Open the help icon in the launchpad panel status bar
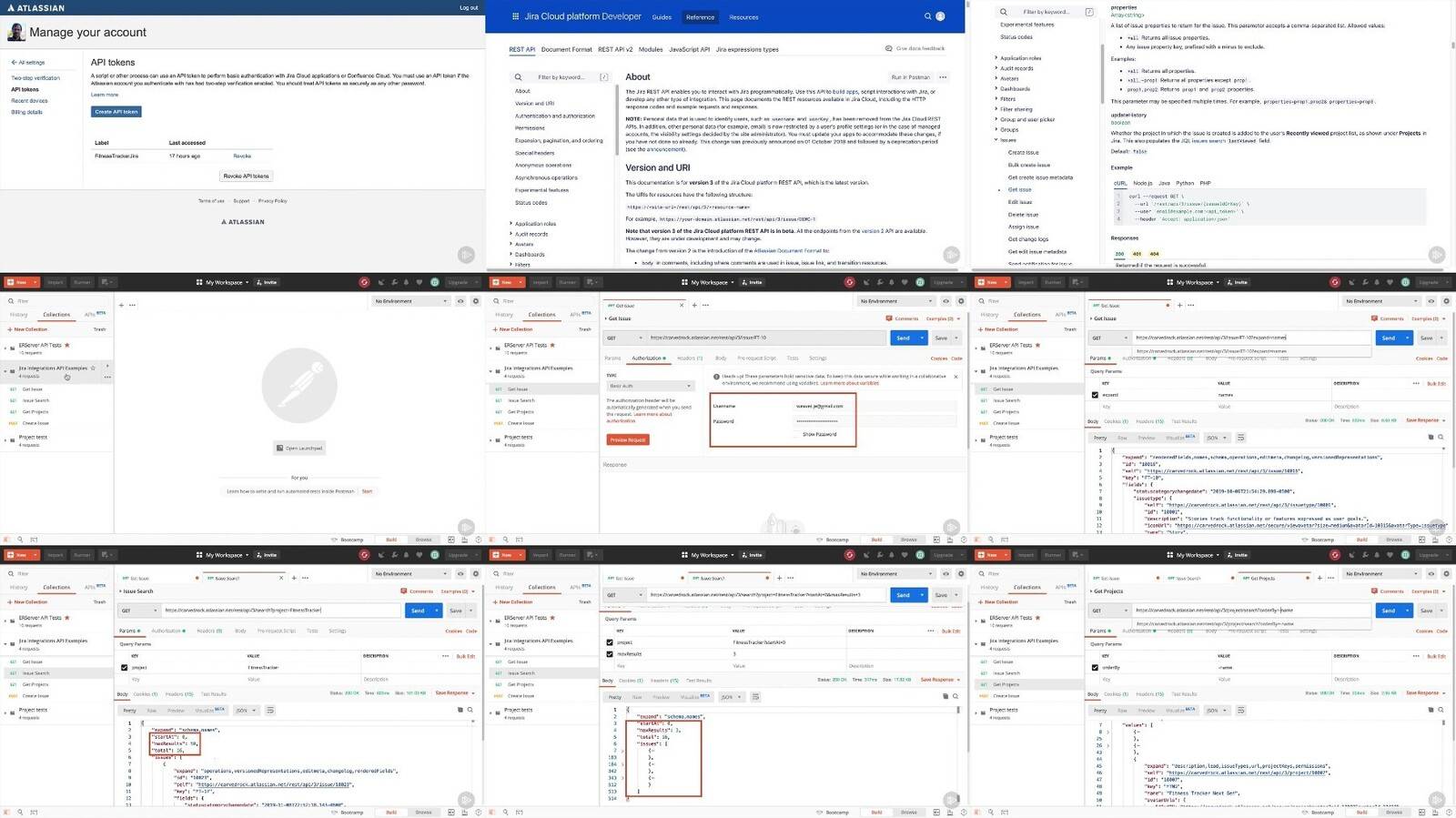 tap(477, 540)
